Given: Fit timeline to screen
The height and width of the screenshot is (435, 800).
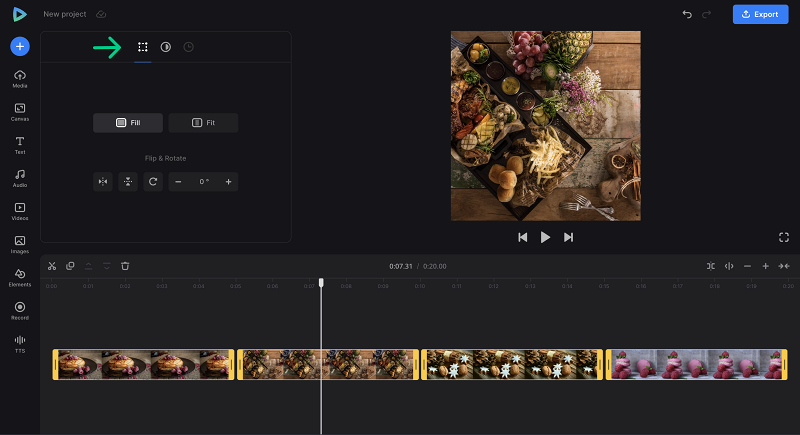Looking at the screenshot, I should (784, 266).
